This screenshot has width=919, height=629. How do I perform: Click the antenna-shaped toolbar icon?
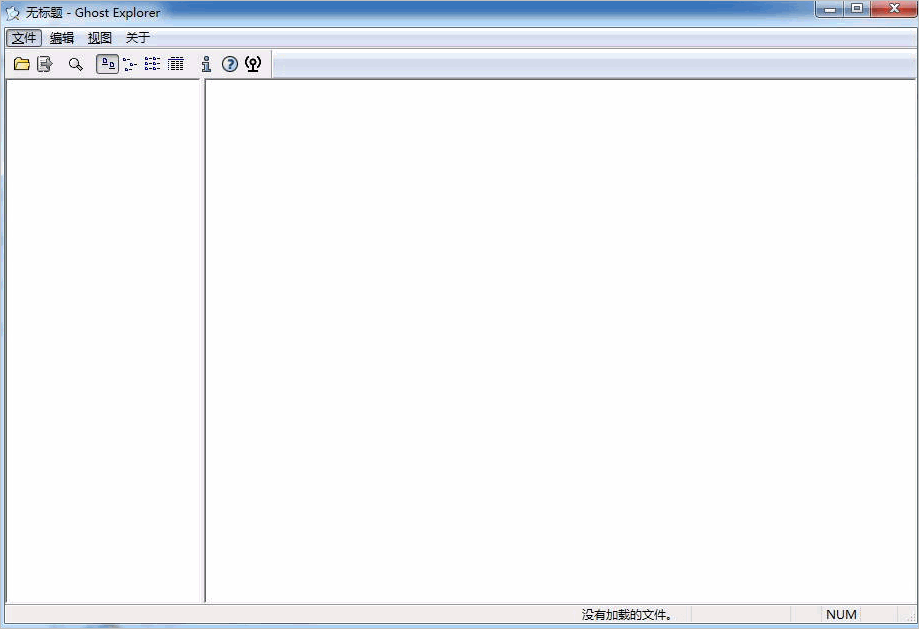point(253,64)
